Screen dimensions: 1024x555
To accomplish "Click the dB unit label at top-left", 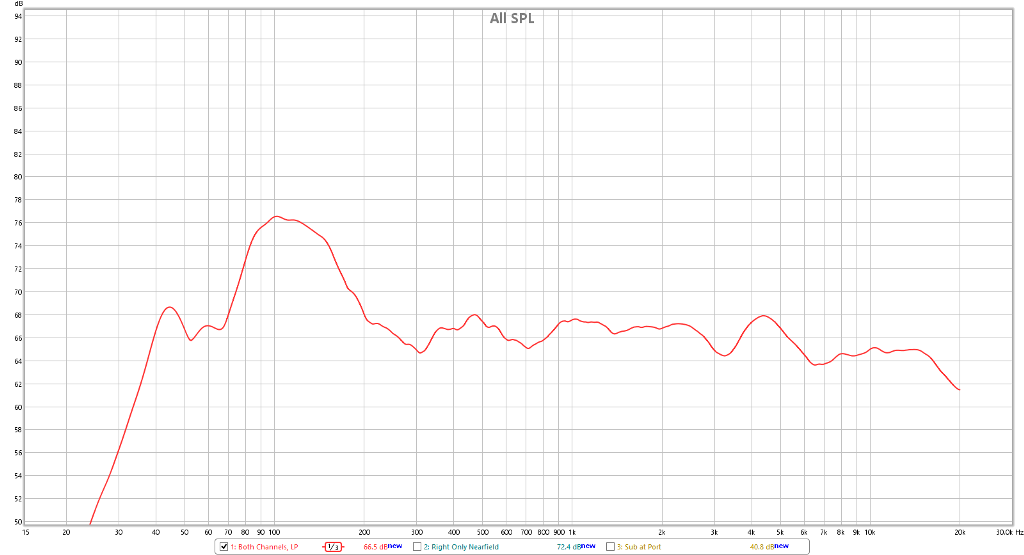I will 18,4.
